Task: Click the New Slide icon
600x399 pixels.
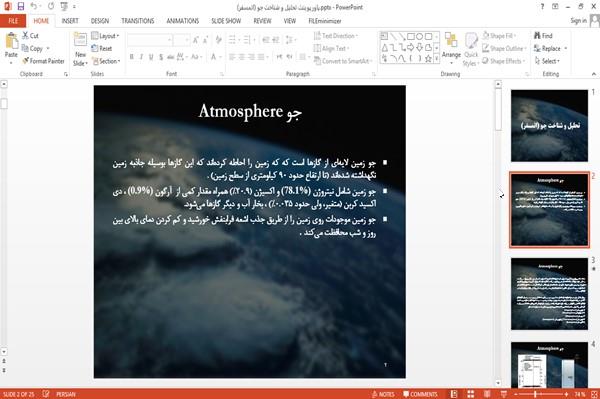Action: pos(80,40)
